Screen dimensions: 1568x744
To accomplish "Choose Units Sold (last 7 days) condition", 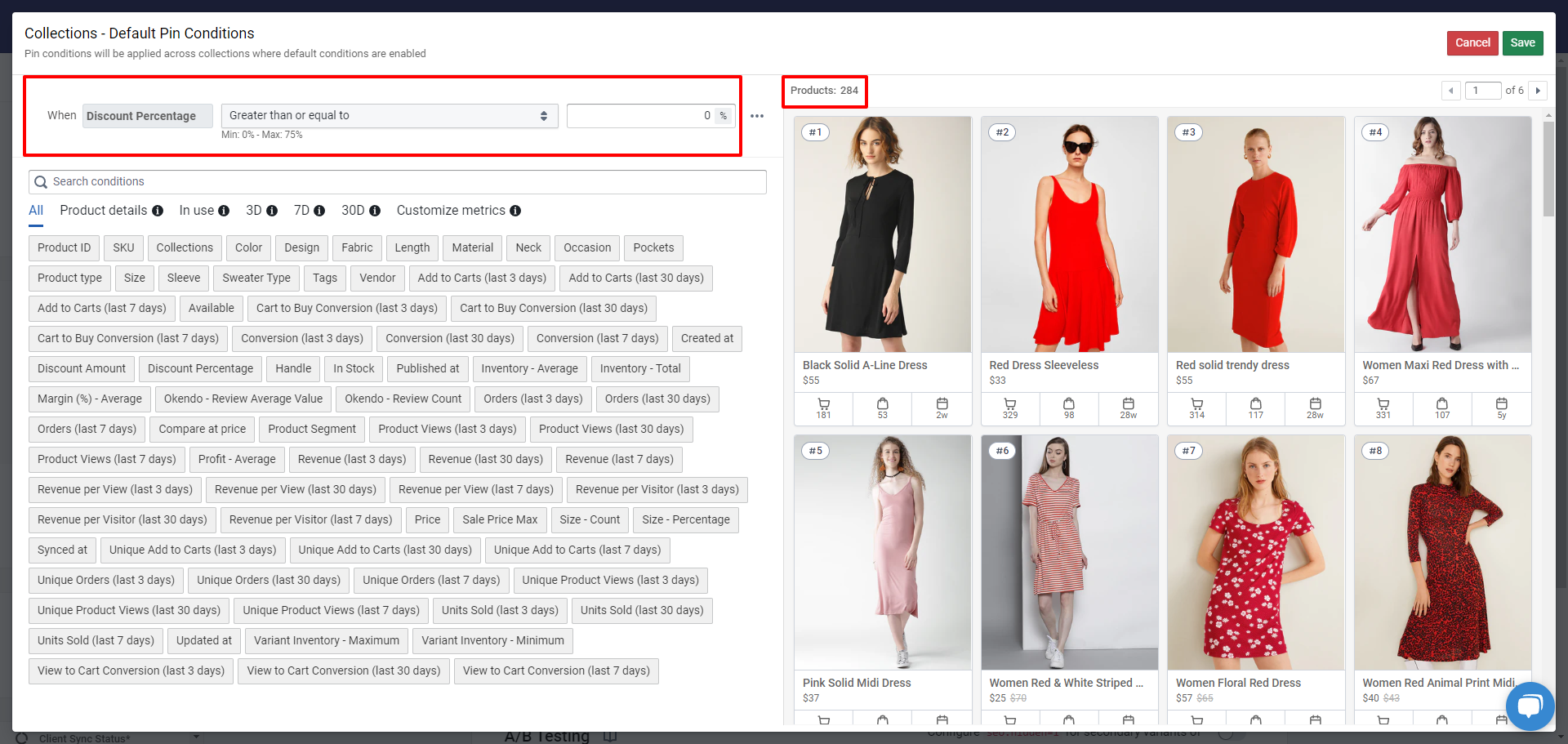I will pyautogui.click(x=96, y=641).
